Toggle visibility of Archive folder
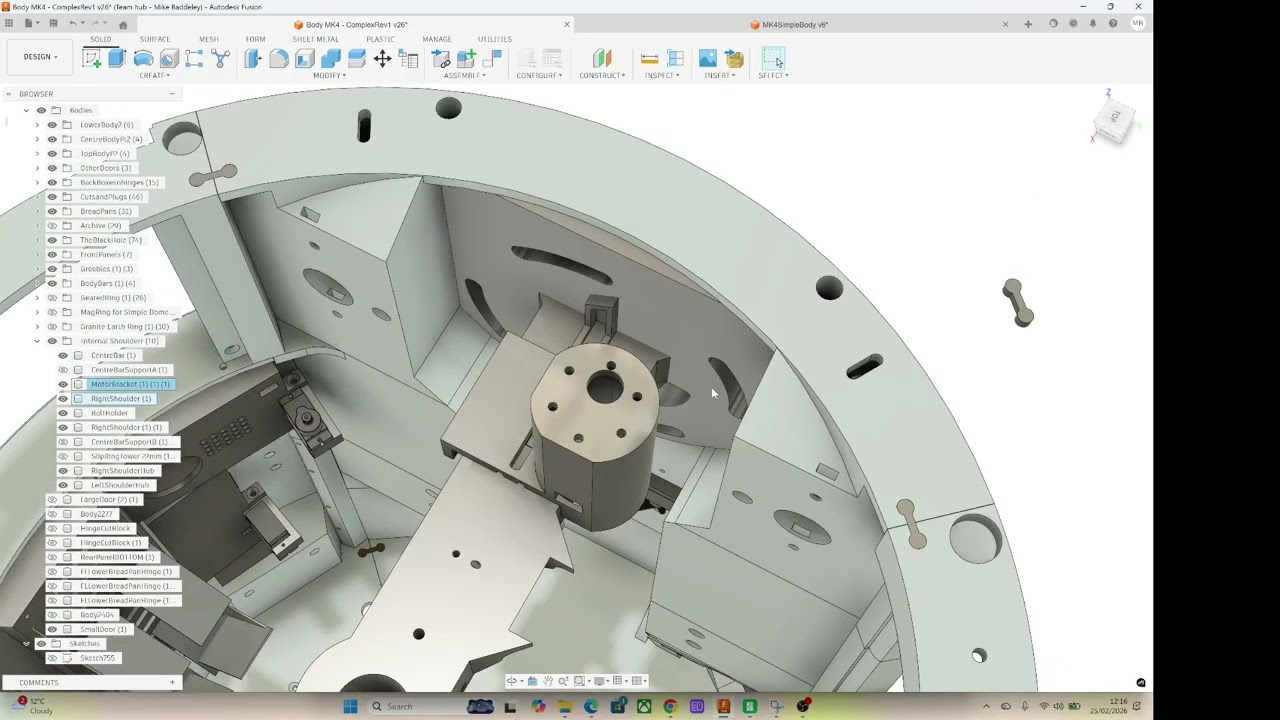Screen dimensions: 1280x720 pyautogui.click(x=52, y=226)
